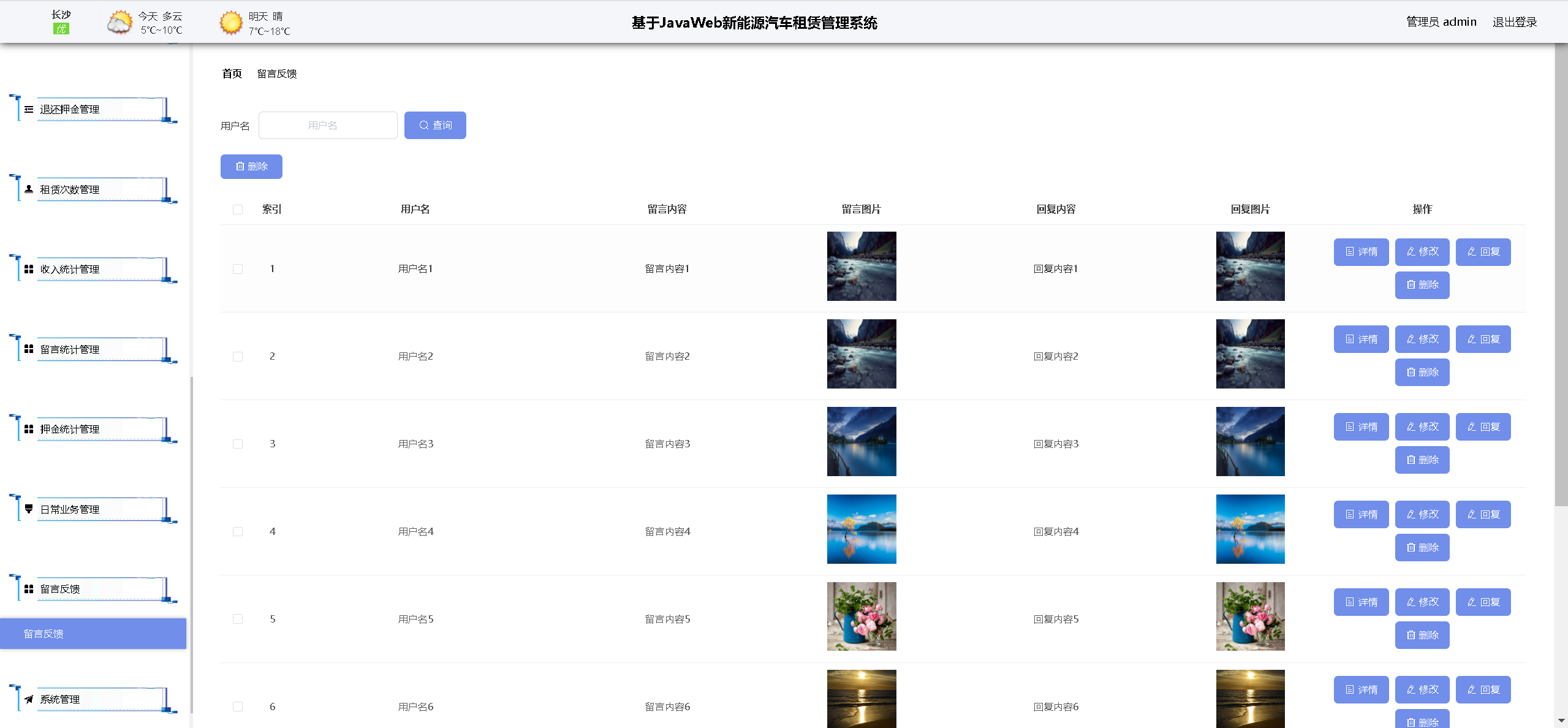Click row 1's 留言图片 river thumbnail
The width and height of the screenshot is (1568, 728).
click(x=862, y=267)
